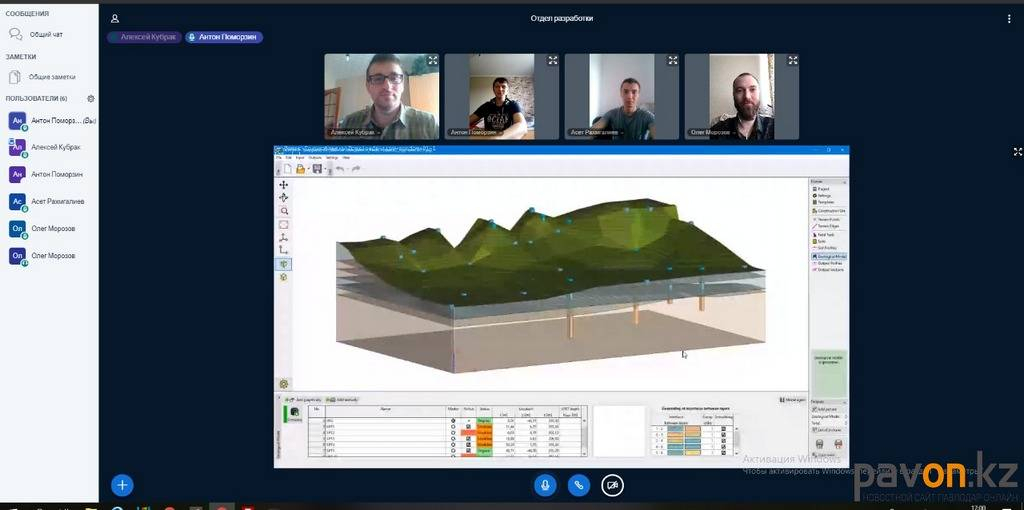
Task: Click Антон Поморзин talking indicator
Action: [x=224, y=37]
